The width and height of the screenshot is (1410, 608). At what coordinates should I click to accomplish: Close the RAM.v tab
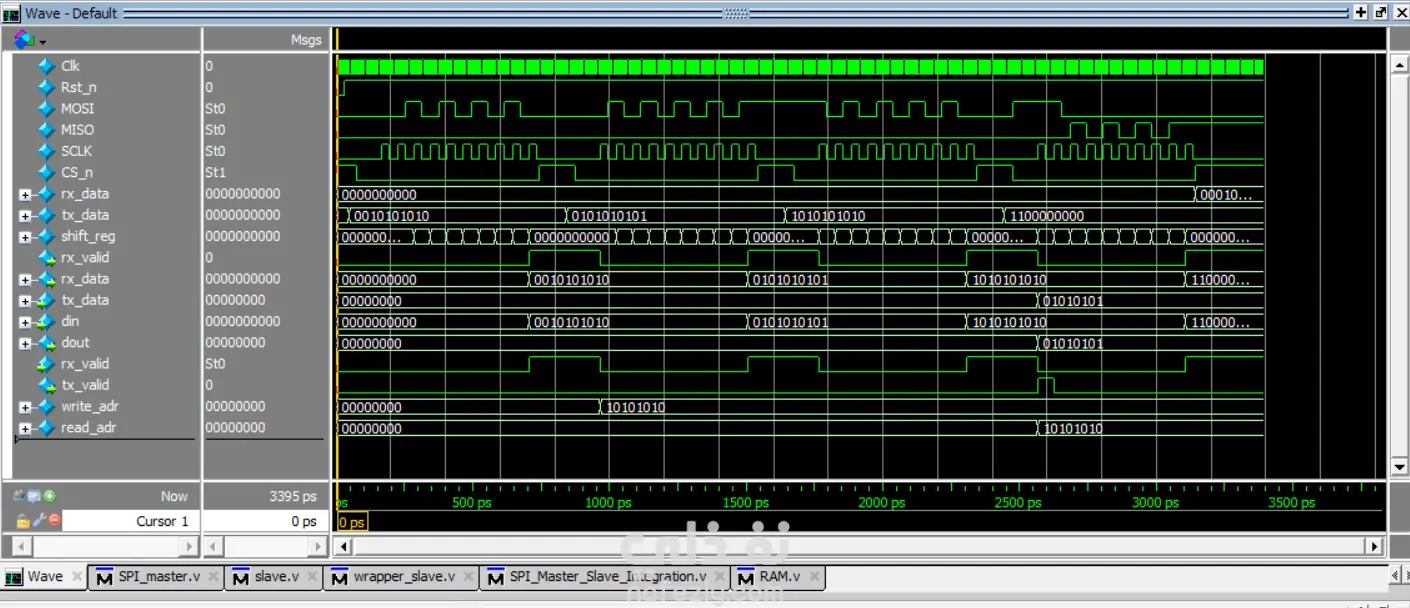pyautogui.click(x=815, y=577)
